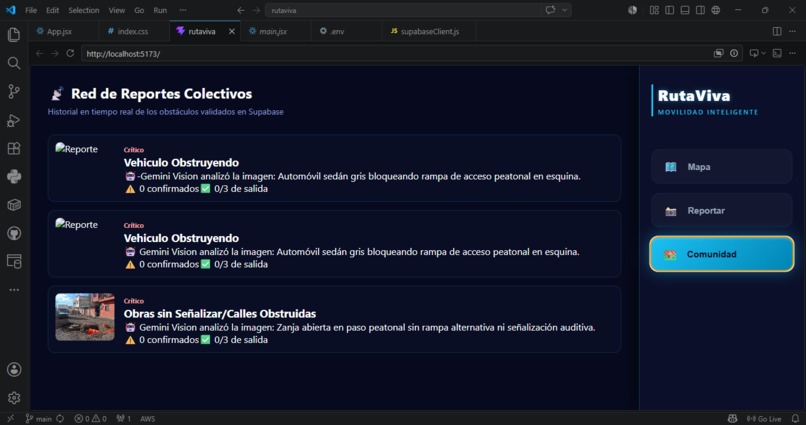The width and height of the screenshot is (806, 425).
Task: Click the main branch indicator in status bar
Action: point(39,419)
